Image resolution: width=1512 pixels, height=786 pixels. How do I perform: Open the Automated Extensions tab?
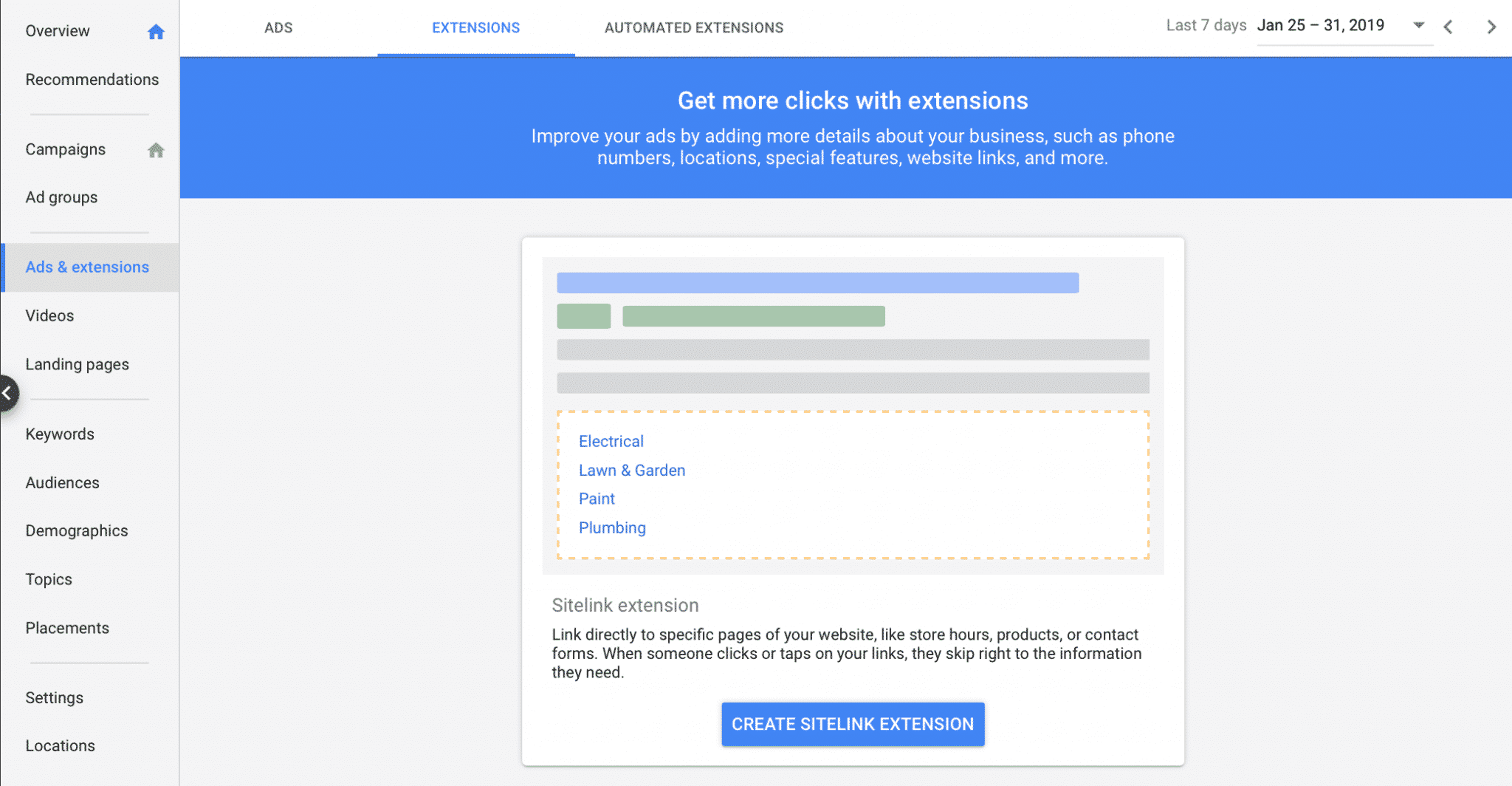coord(694,27)
